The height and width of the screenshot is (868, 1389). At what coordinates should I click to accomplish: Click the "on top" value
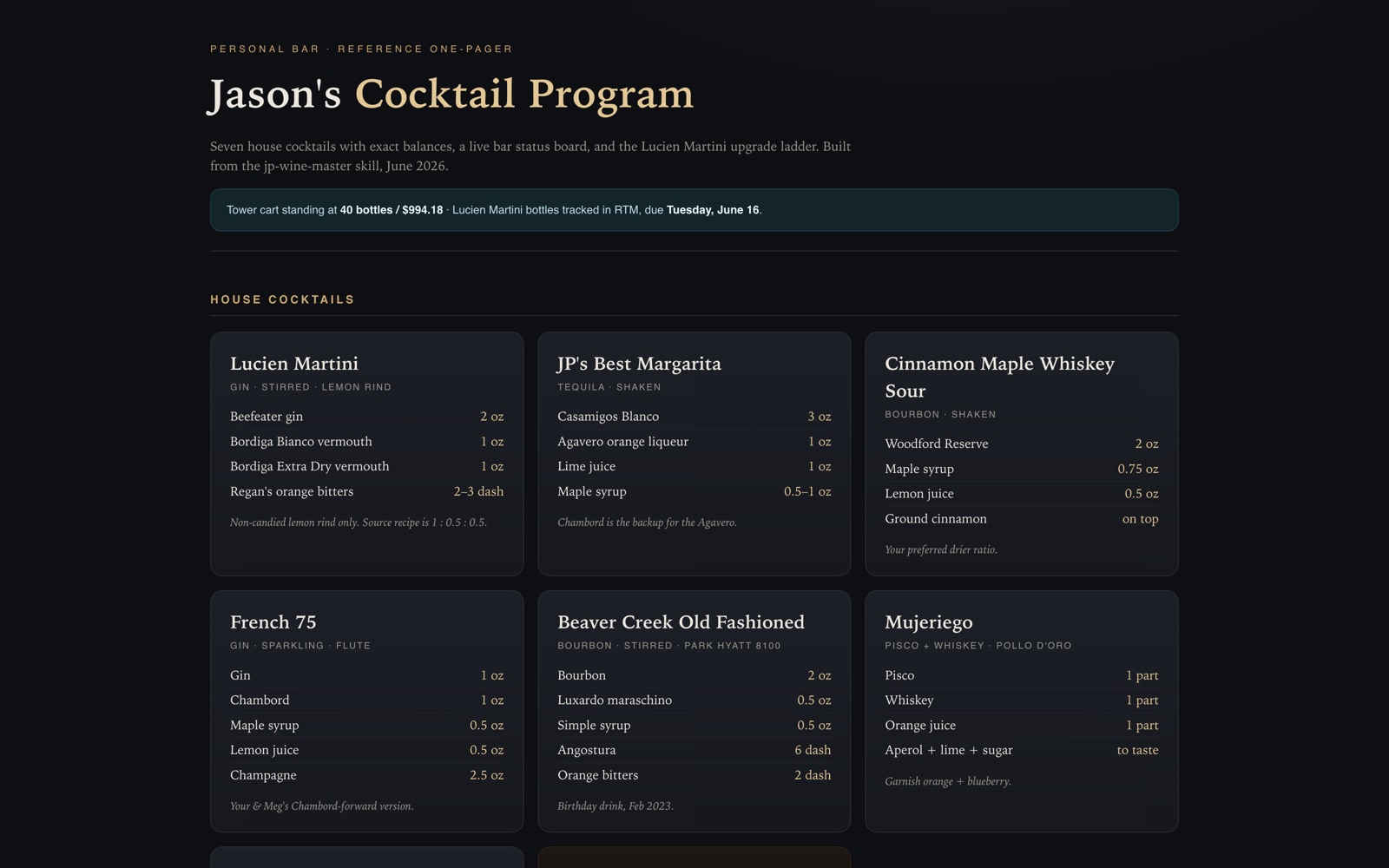pyautogui.click(x=1140, y=519)
